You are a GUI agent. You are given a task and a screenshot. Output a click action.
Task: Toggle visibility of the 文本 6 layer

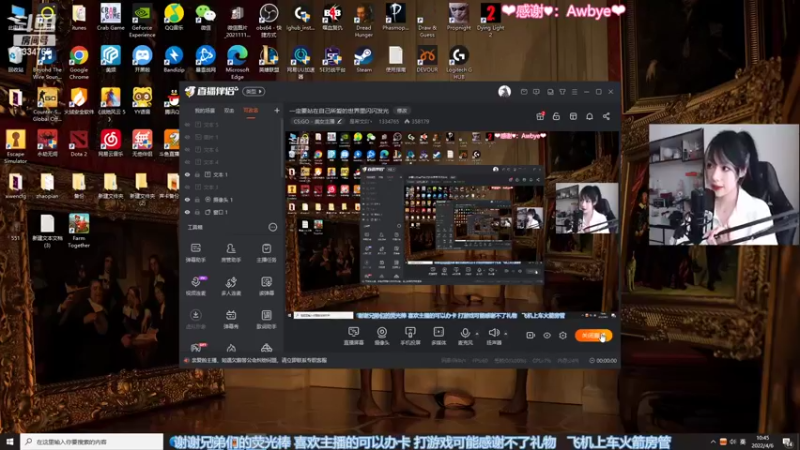click(x=187, y=149)
